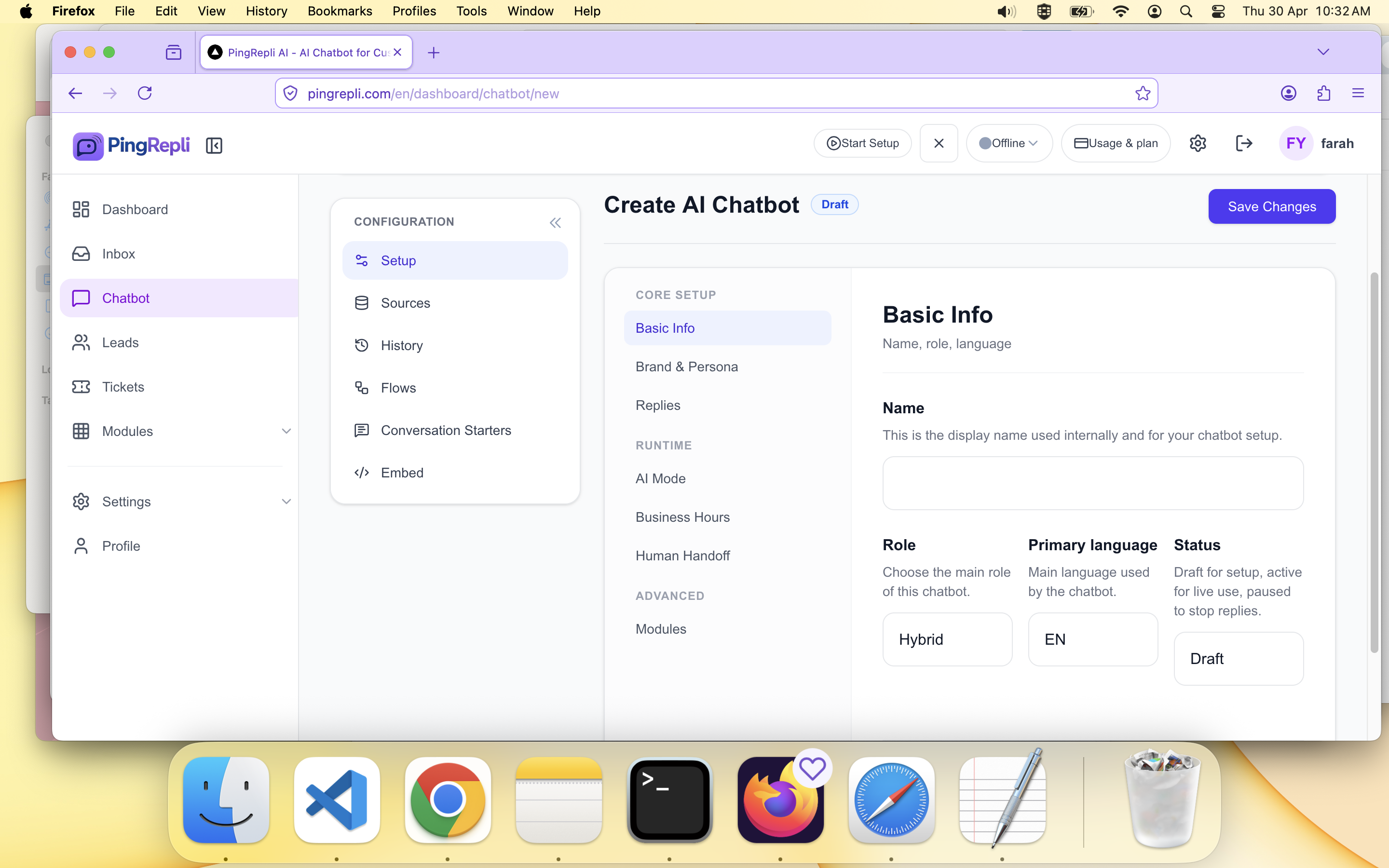Open Human Handoff section

point(727,556)
